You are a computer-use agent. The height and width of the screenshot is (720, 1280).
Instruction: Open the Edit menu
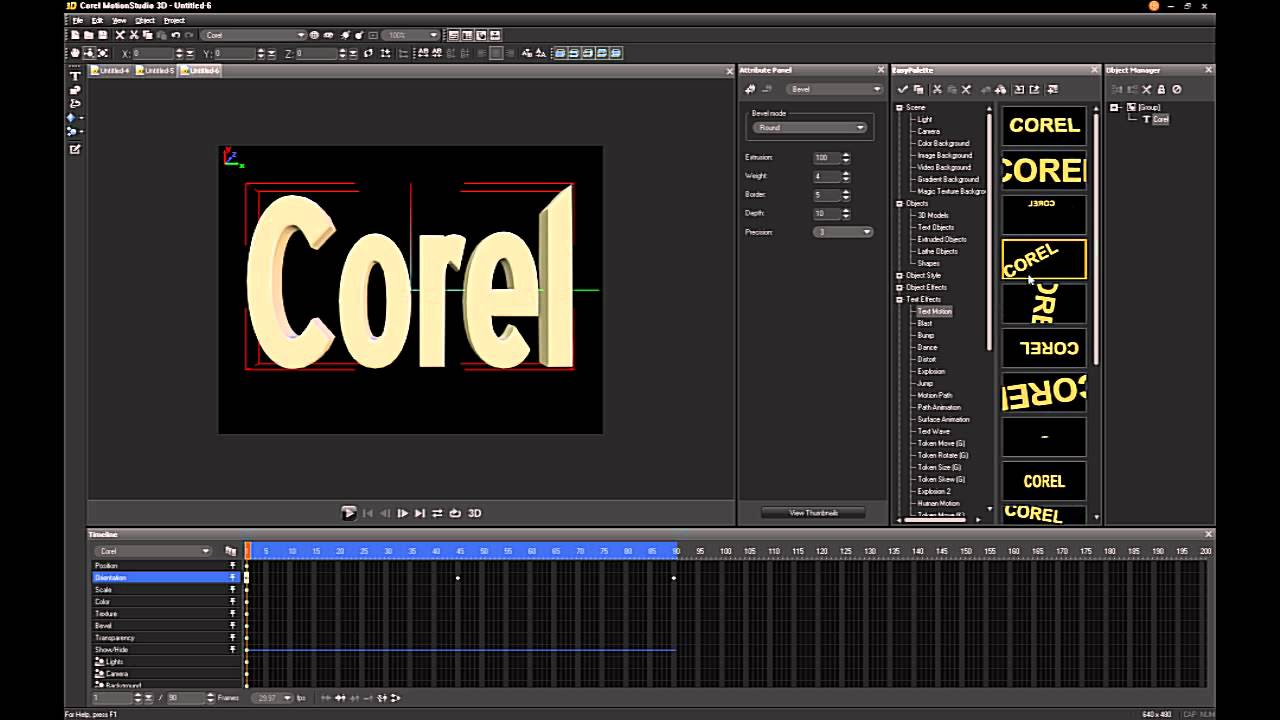pos(97,20)
